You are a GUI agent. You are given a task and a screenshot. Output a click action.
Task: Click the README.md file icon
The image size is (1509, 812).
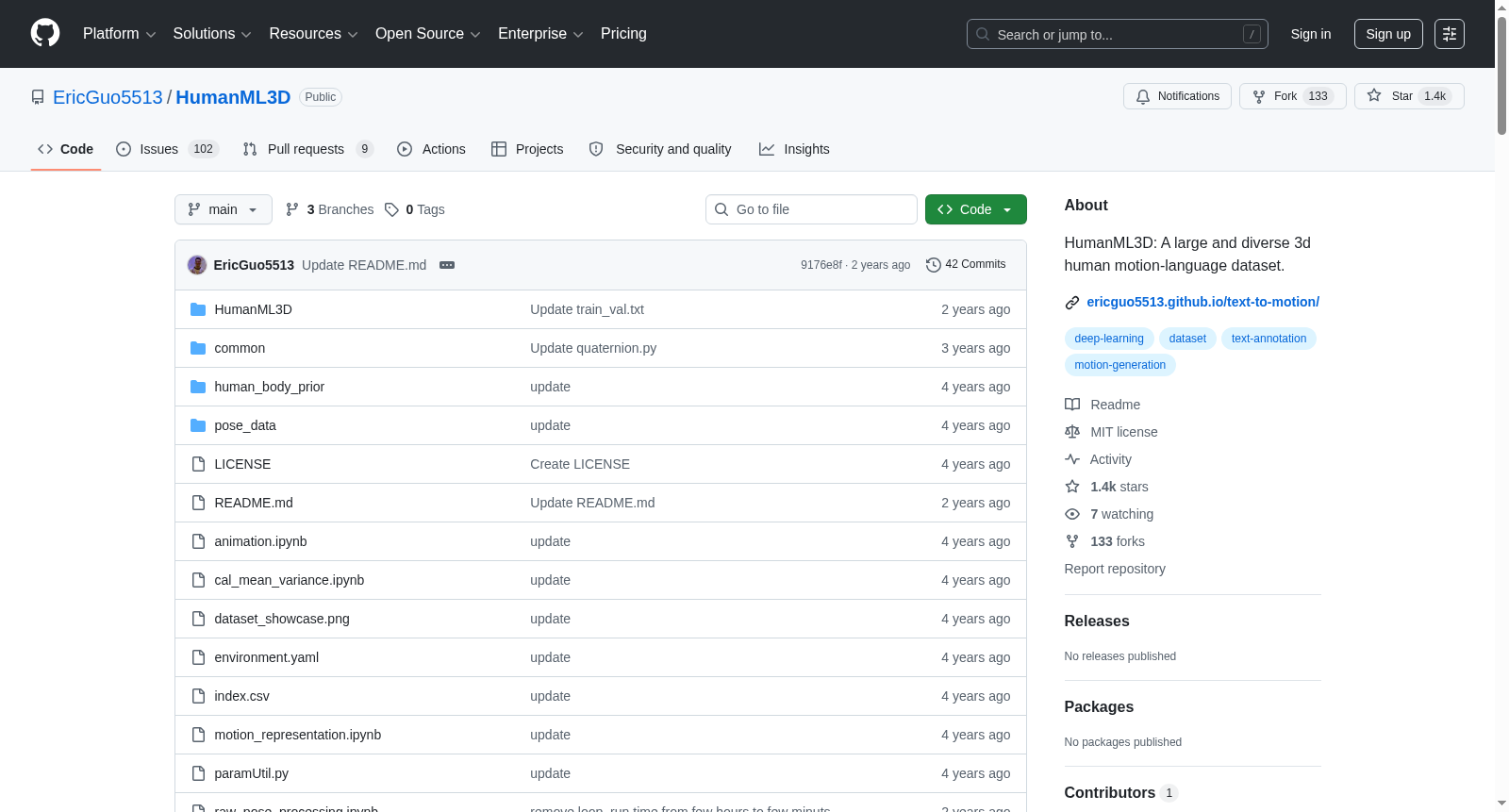(198, 503)
